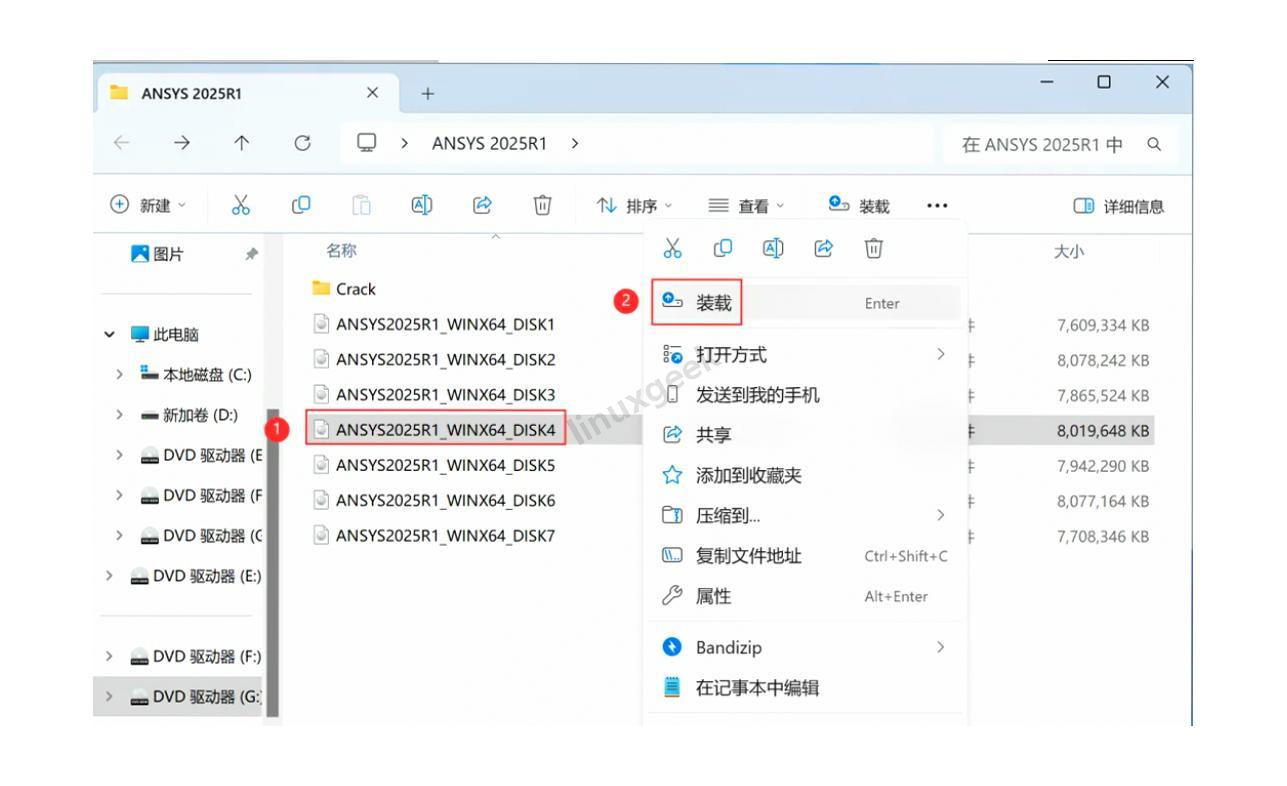The width and height of the screenshot is (1287, 786).
Task: Refresh the current folder
Action: coord(301,143)
